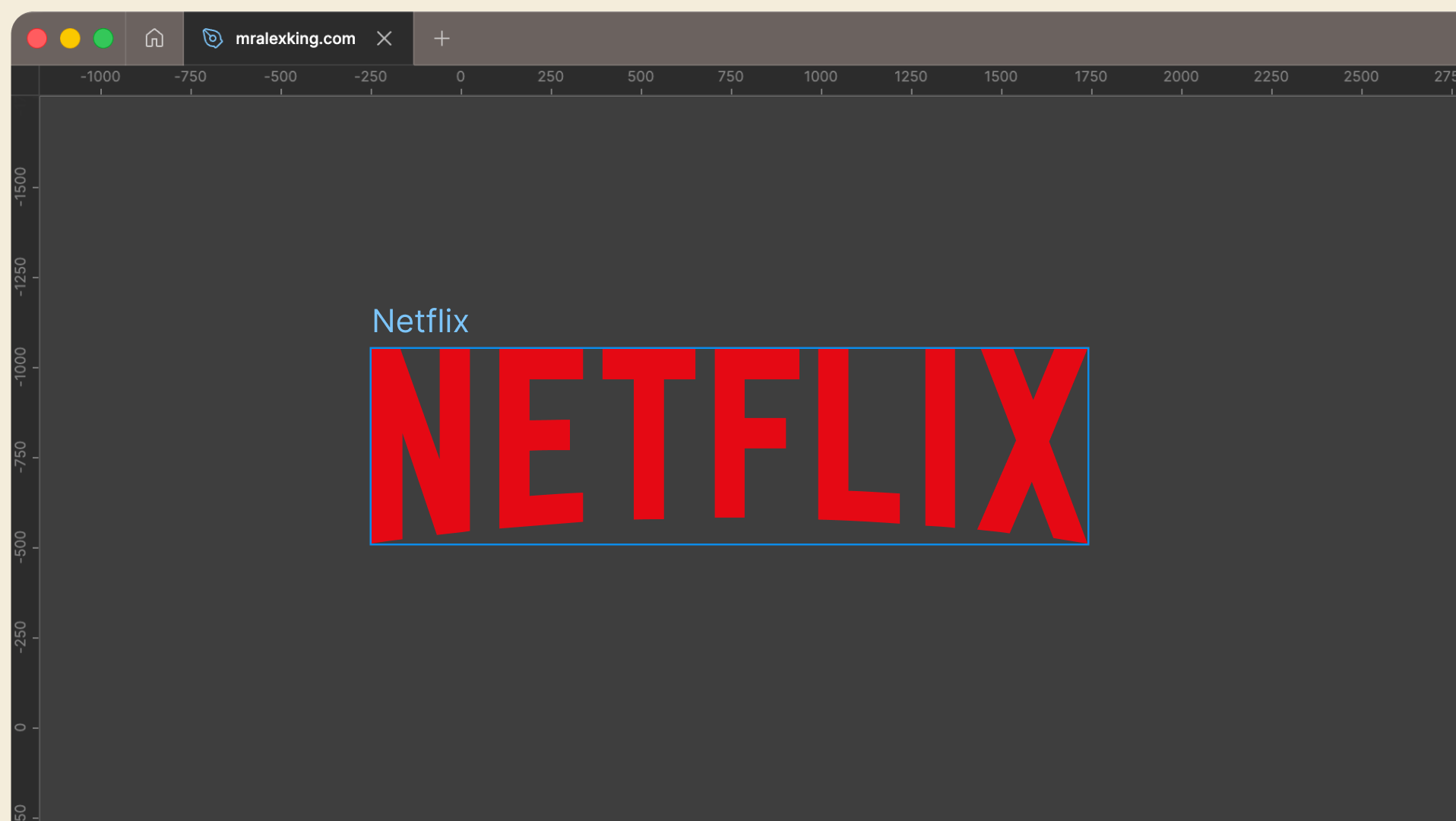
Task: Select the red NETFLIX logo artwork
Action: click(730, 446)
